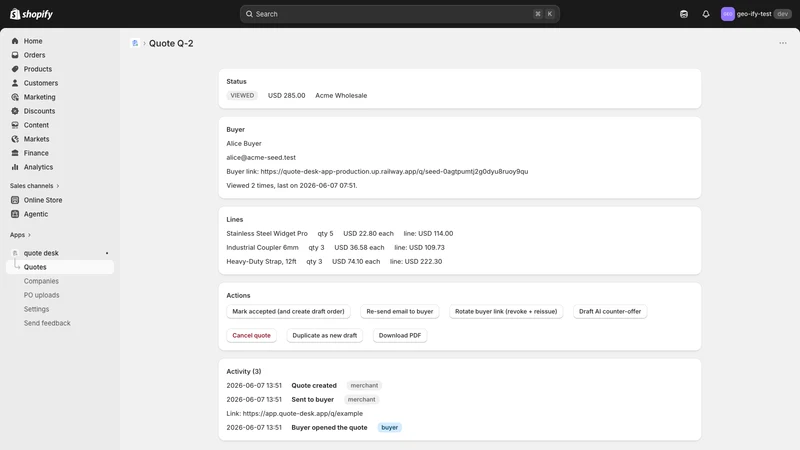Click the buyer activity badge
800x450 pixels.
click(389, 428)
